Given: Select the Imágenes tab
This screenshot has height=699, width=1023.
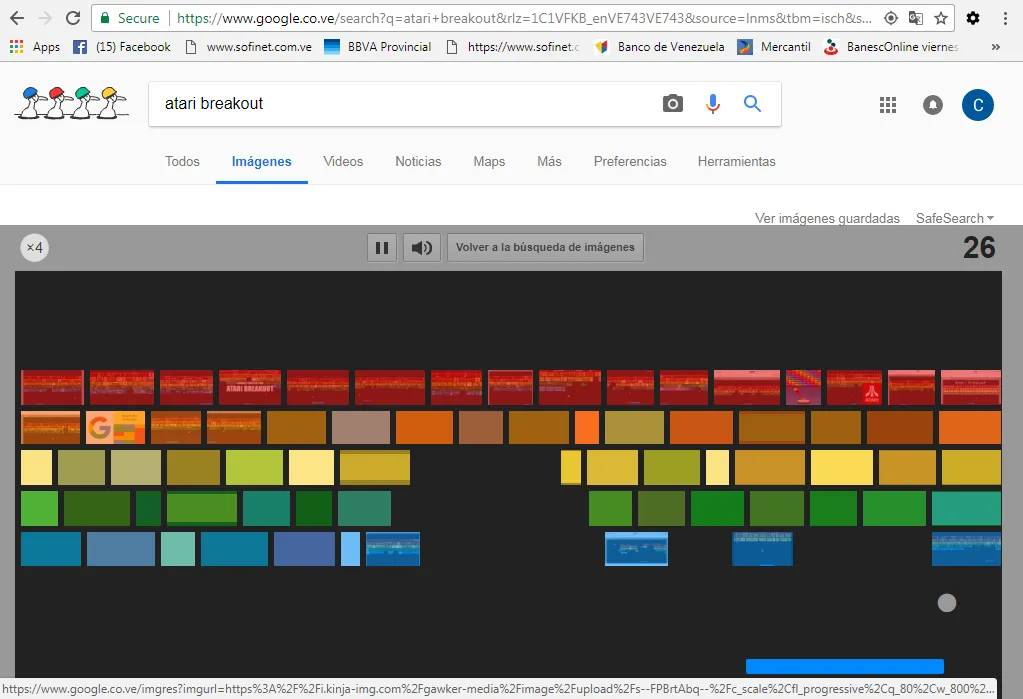Looking at the screenshot, I should [x=262, y=161].
